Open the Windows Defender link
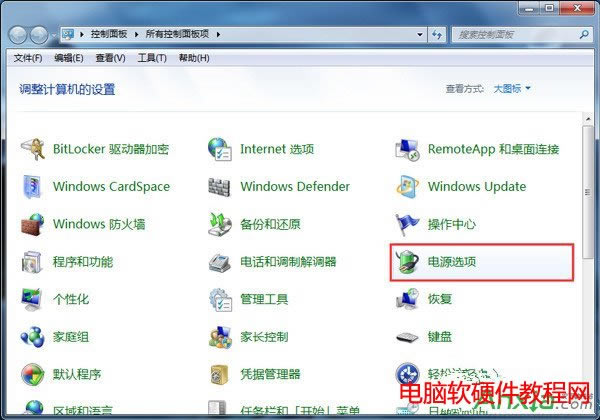This screenshot has width=600, height=420. click(295, 187)
